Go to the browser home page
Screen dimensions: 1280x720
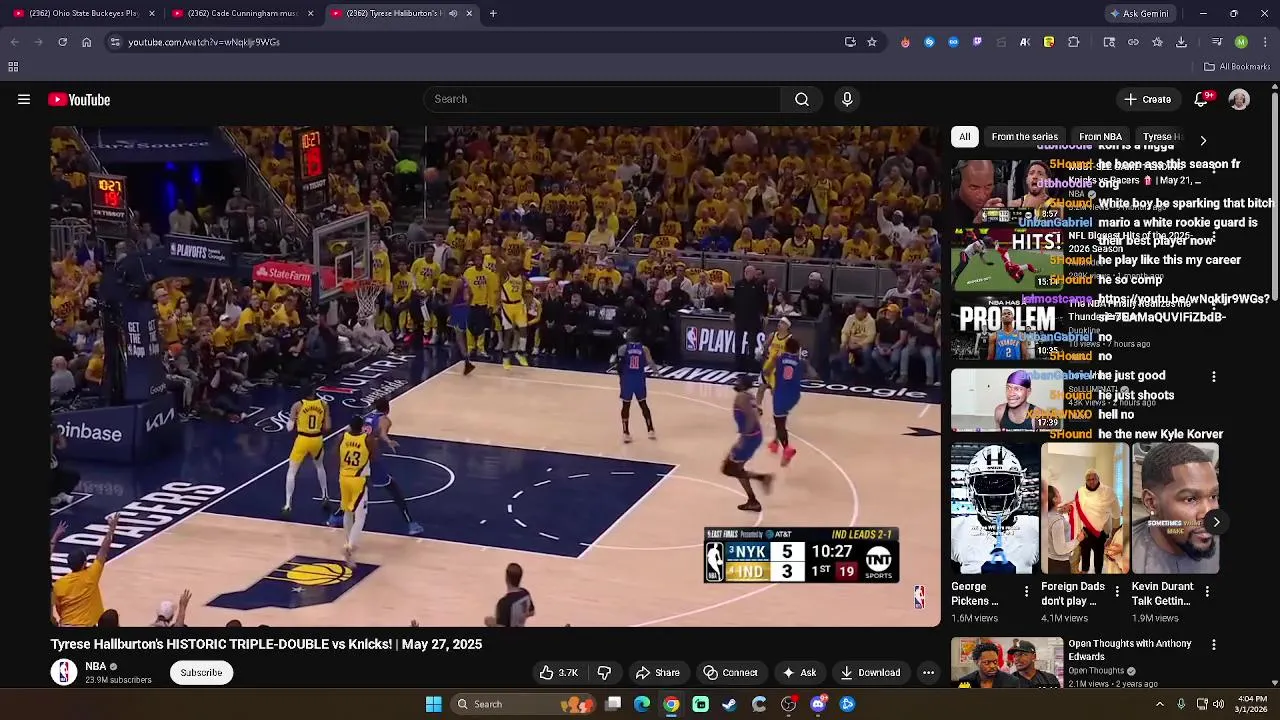86,42
